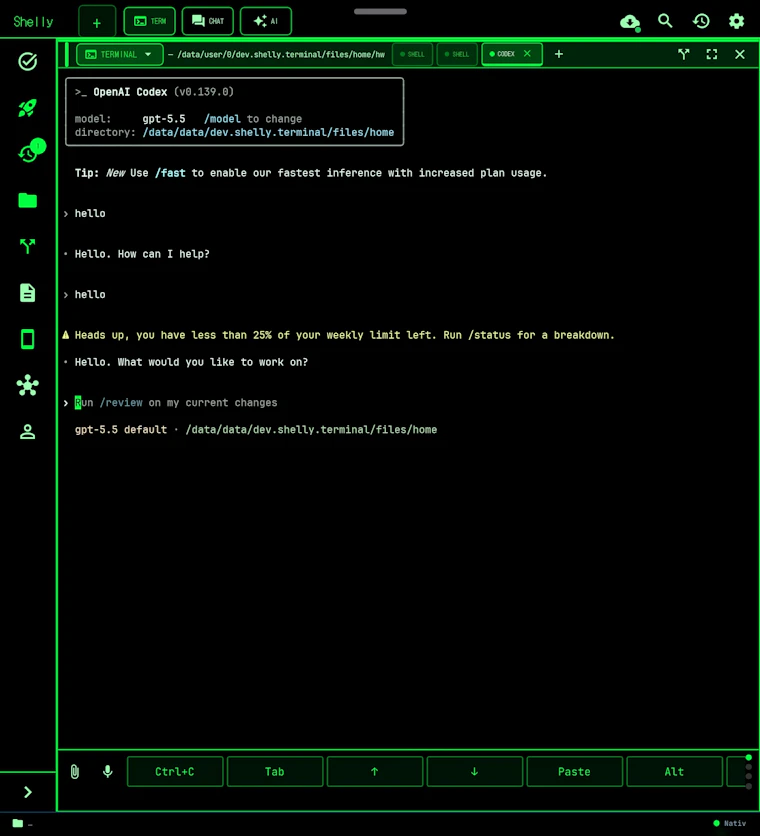Switch to the CHAT mode

pyautogui.click(x=207, y=21)
